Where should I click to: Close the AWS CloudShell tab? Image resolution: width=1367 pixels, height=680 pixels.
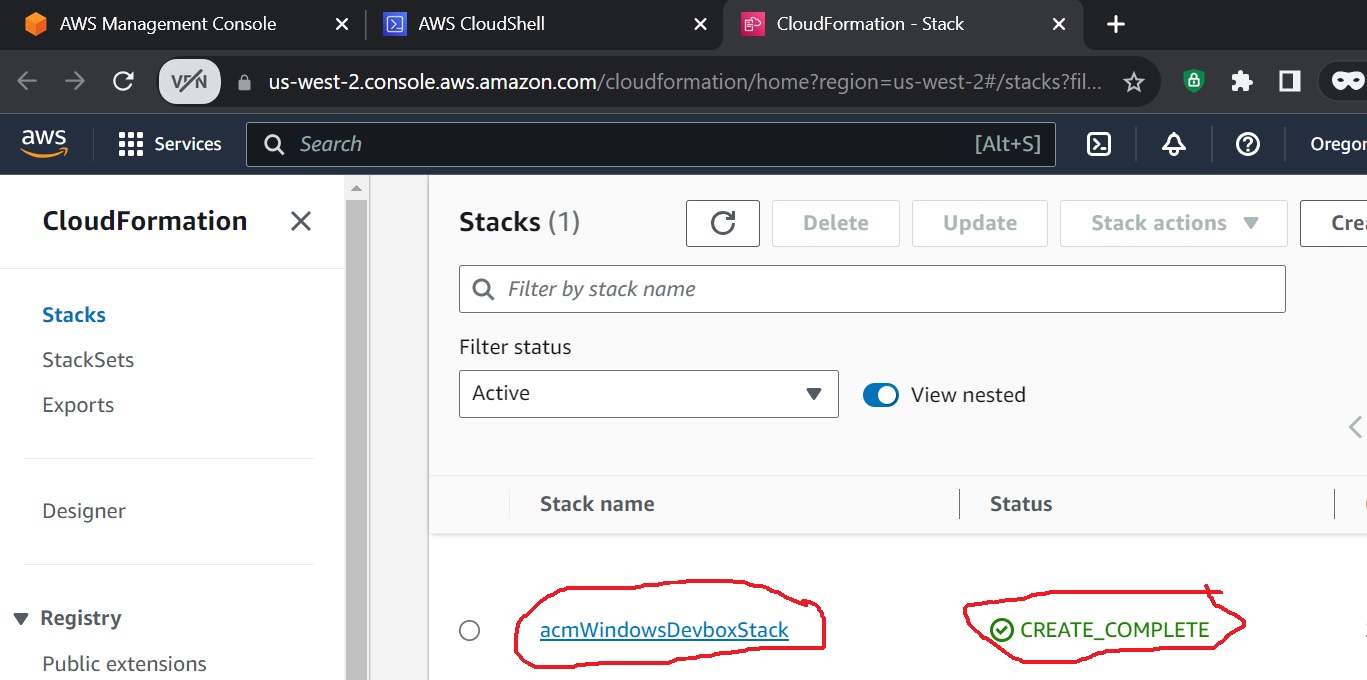point(701,24)
